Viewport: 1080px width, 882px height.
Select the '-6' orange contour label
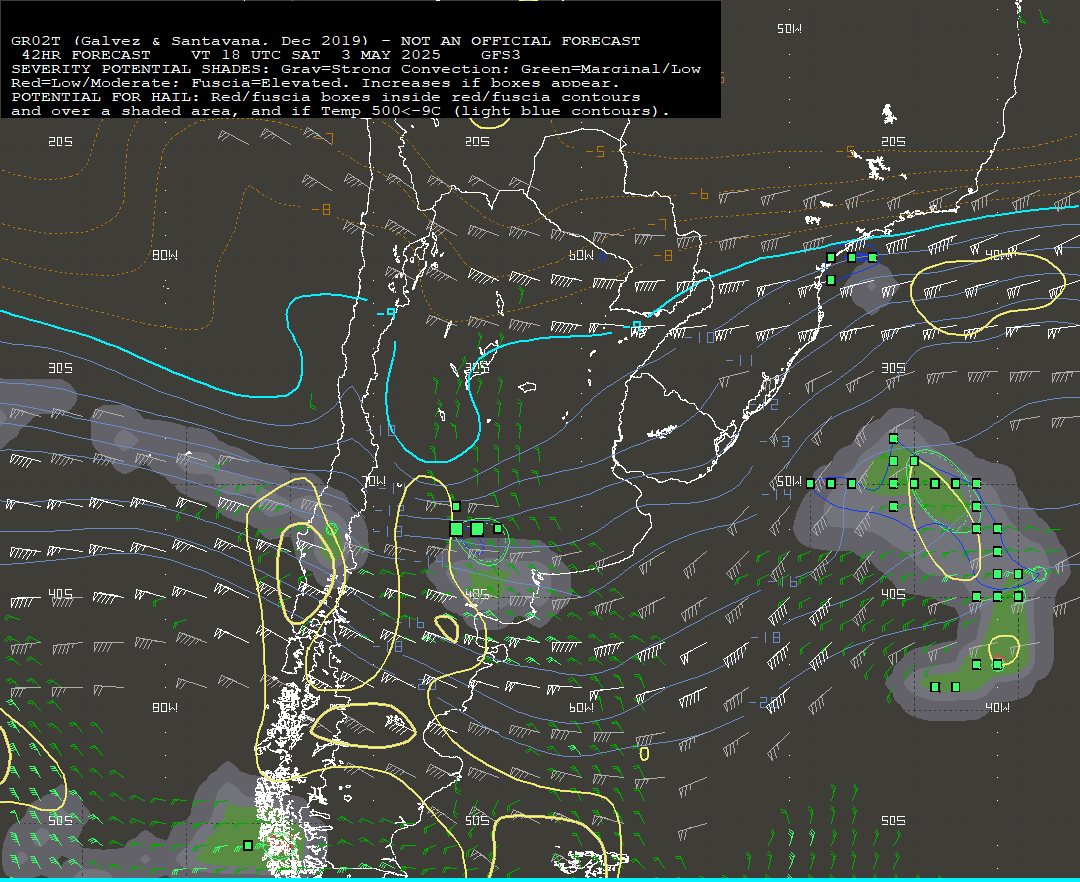click(x=699, y=195)
